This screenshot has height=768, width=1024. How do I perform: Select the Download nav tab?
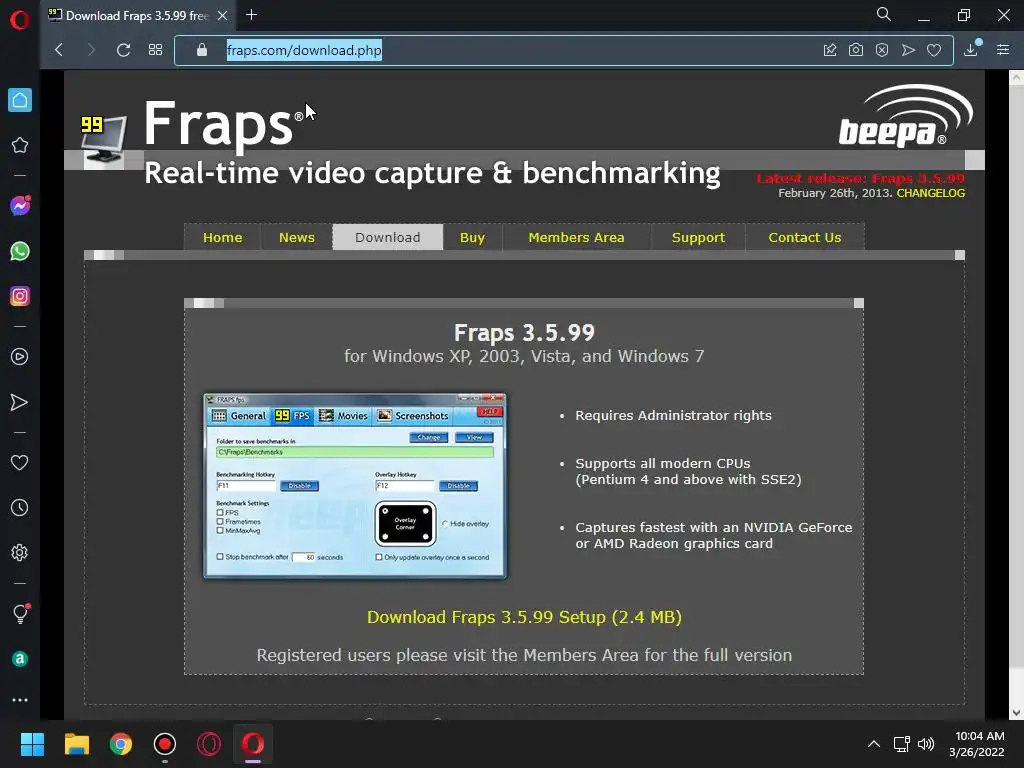(x=388, y=238)
